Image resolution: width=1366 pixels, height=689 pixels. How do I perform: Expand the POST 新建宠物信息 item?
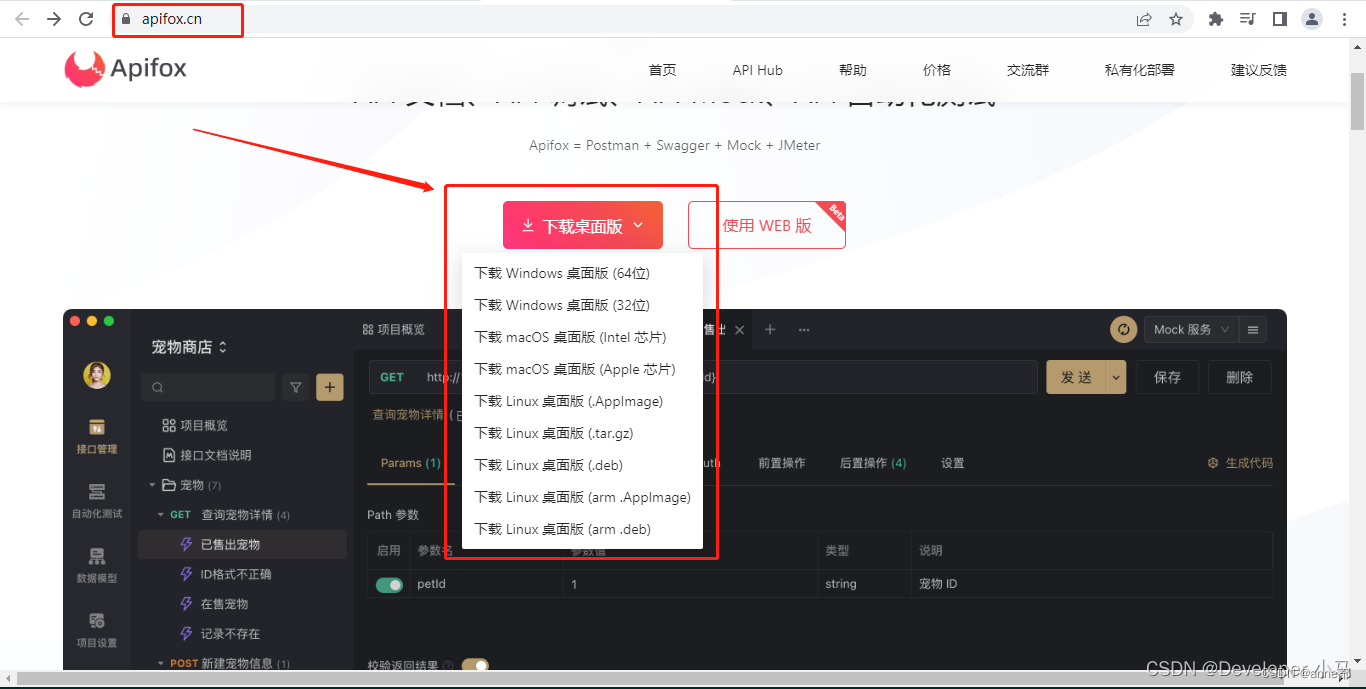point(162,663)
